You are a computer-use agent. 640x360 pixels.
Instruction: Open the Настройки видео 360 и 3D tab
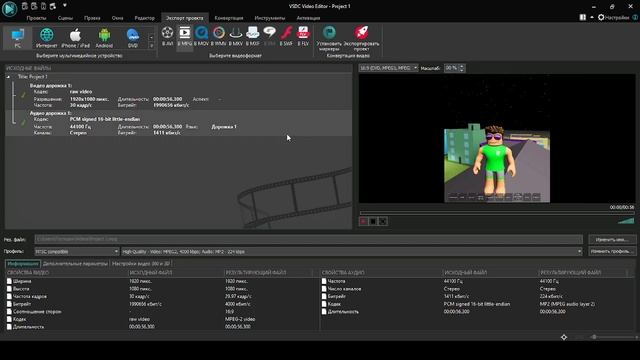pos(141,264)
